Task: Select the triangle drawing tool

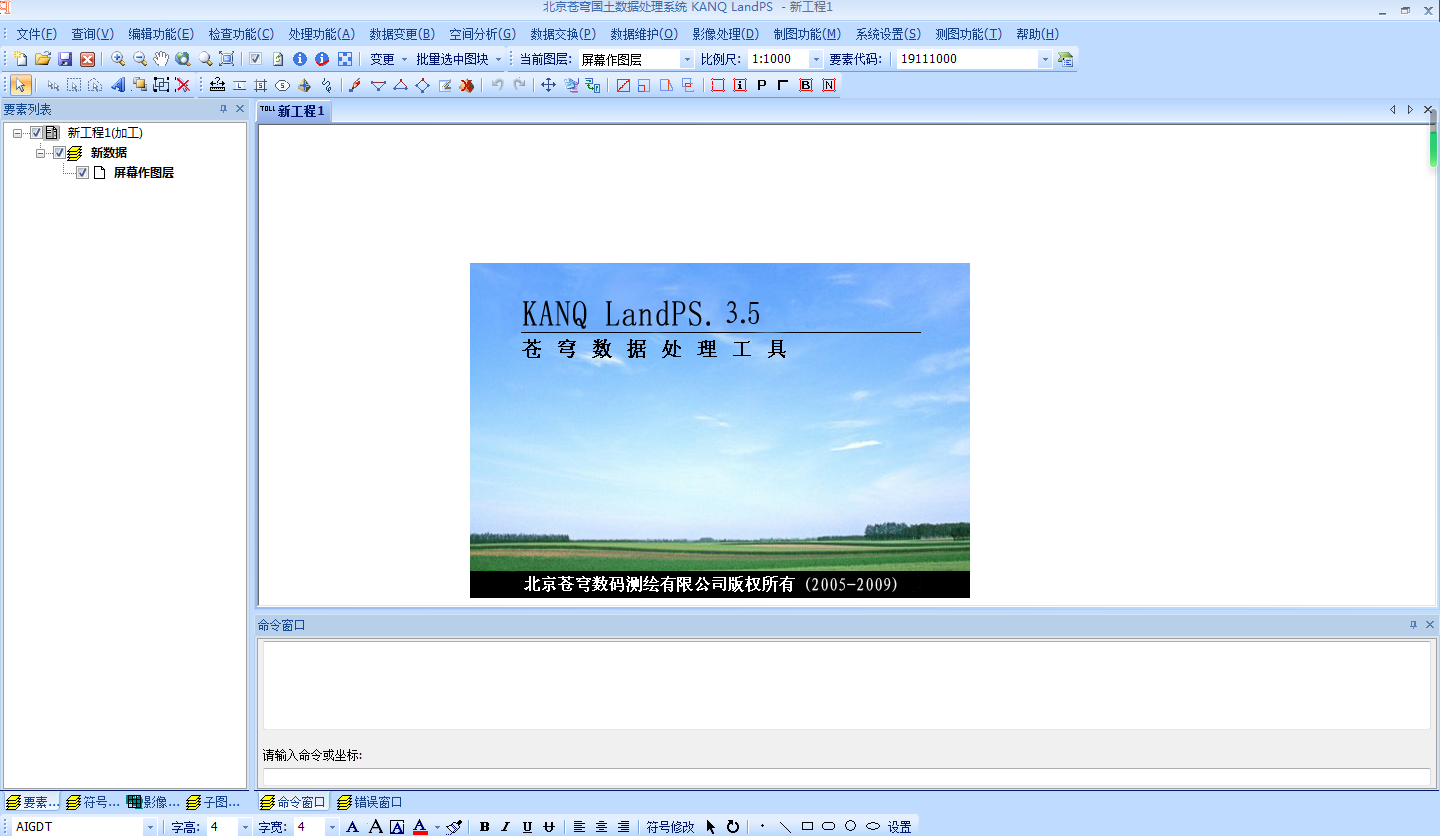Action: [400, 85]
